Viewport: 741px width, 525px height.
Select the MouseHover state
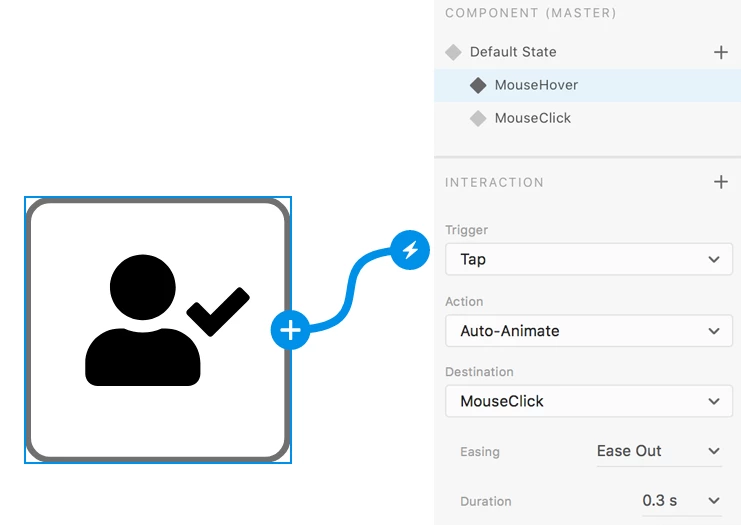pos(587,85)
